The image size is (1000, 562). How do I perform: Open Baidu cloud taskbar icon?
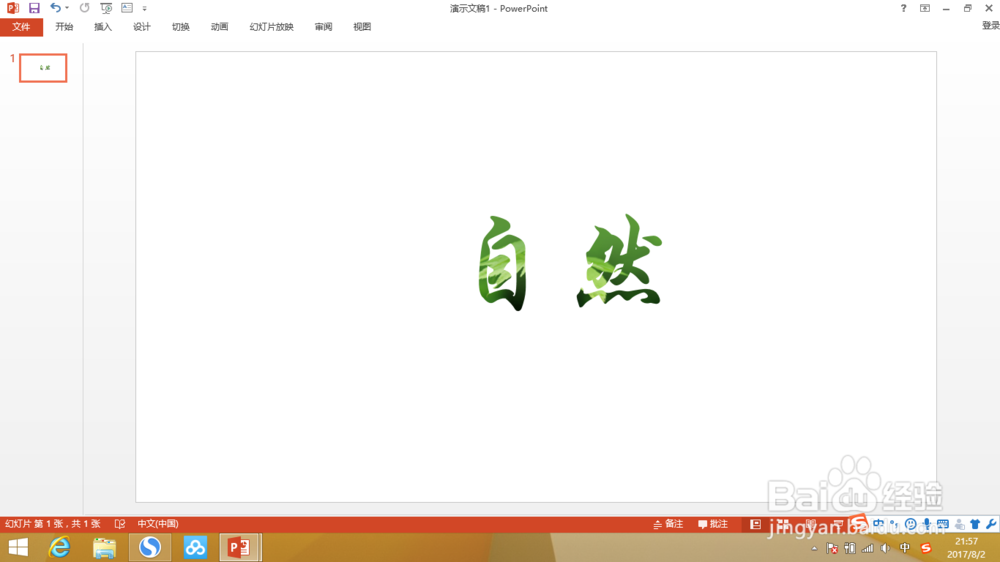(x=195, y=547)
